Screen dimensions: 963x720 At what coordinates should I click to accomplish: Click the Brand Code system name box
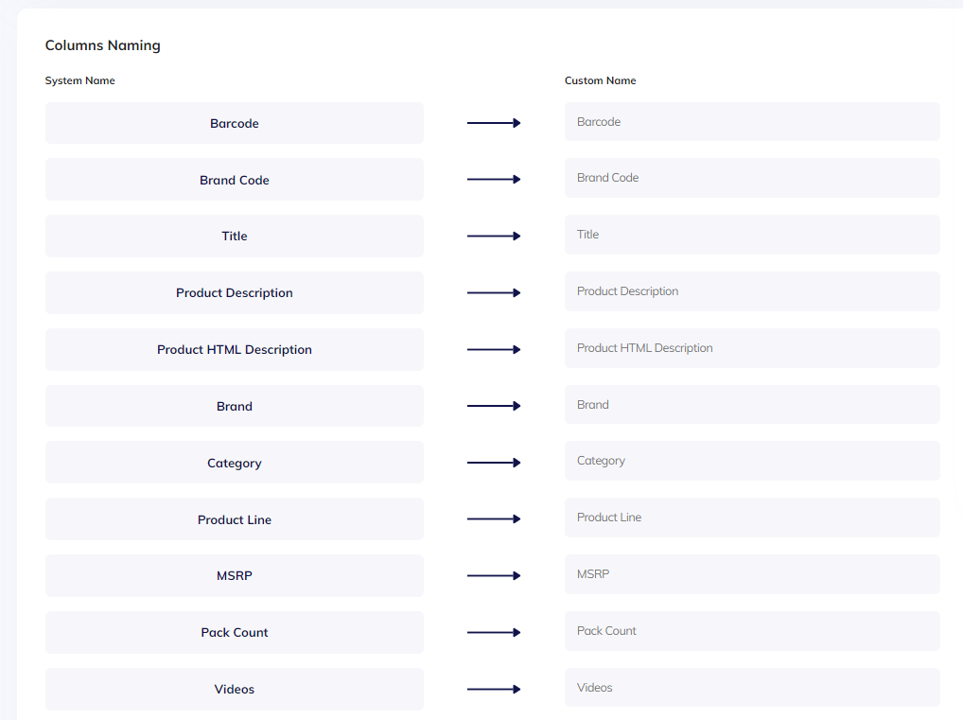[234, 180]
